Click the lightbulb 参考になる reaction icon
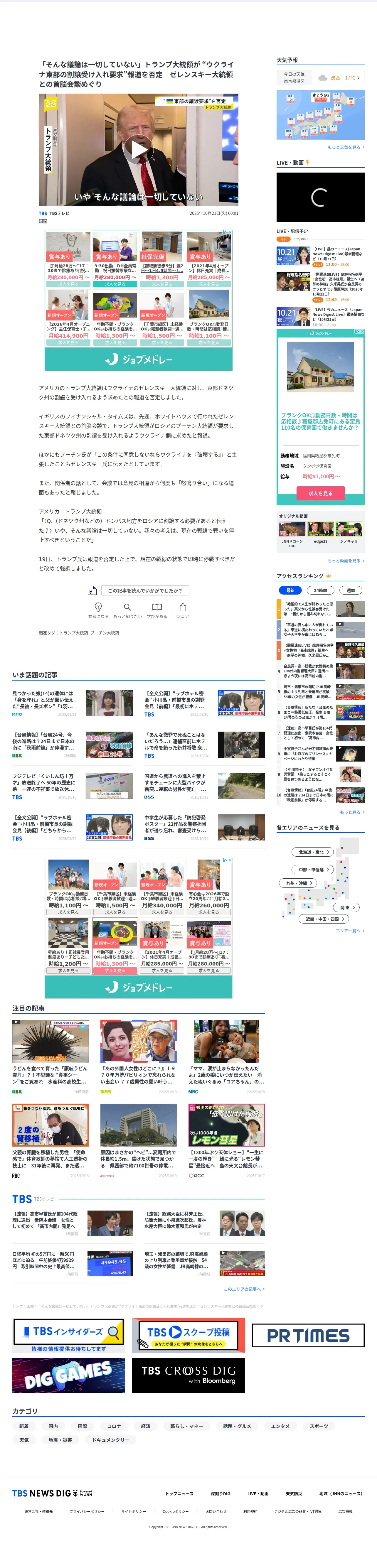This screenshot has height=1568, width=377. click(98, 607)
